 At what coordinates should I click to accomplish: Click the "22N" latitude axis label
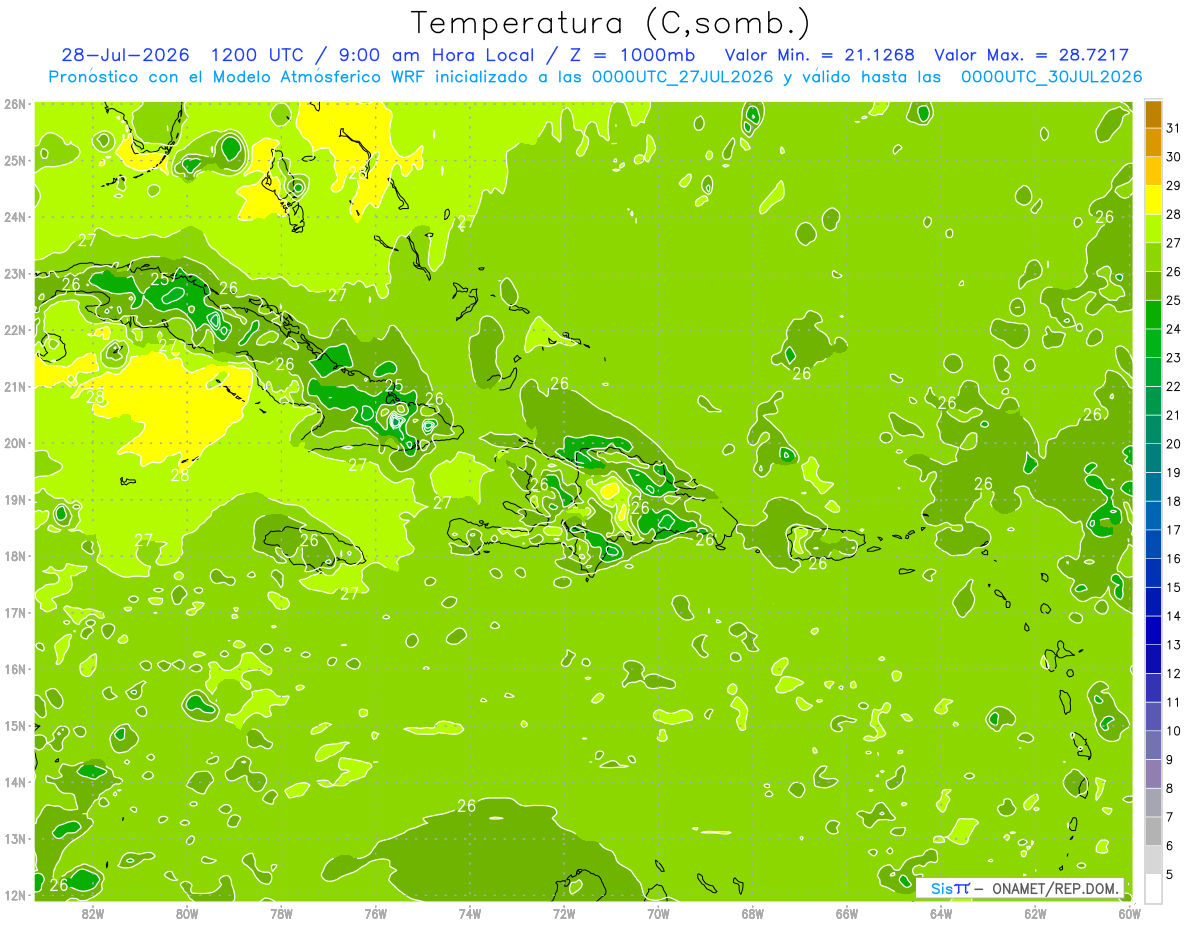[x=15, y=330]
